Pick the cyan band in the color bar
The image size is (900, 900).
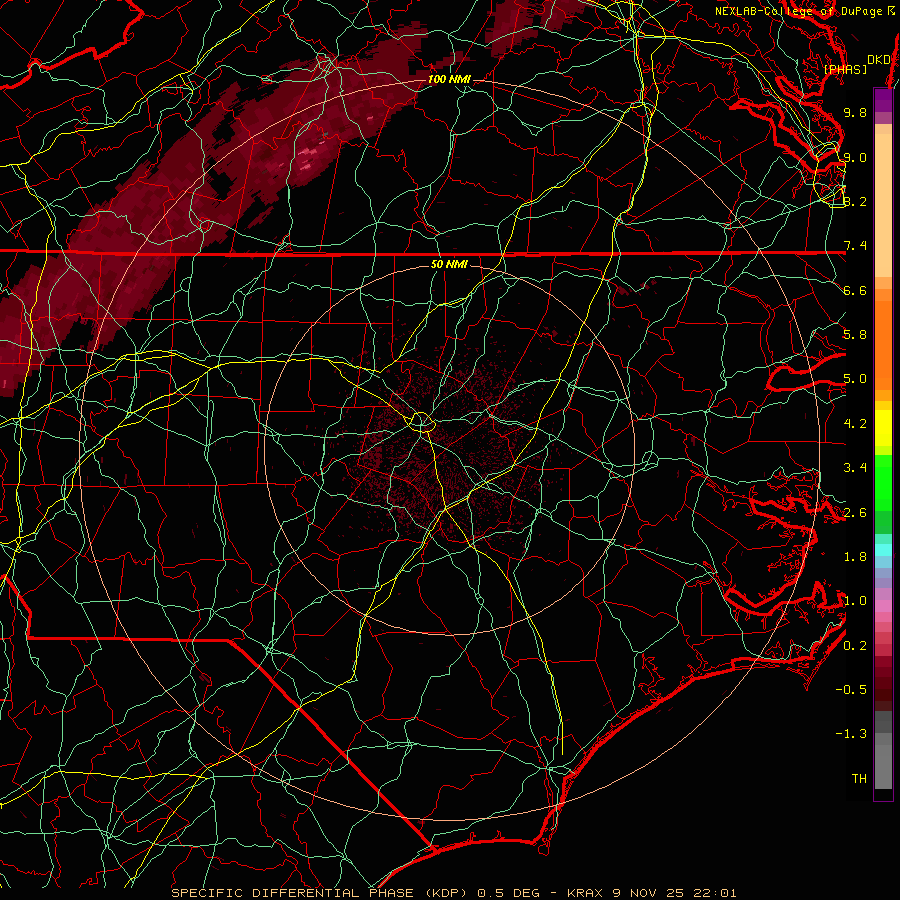pos(883,549)
